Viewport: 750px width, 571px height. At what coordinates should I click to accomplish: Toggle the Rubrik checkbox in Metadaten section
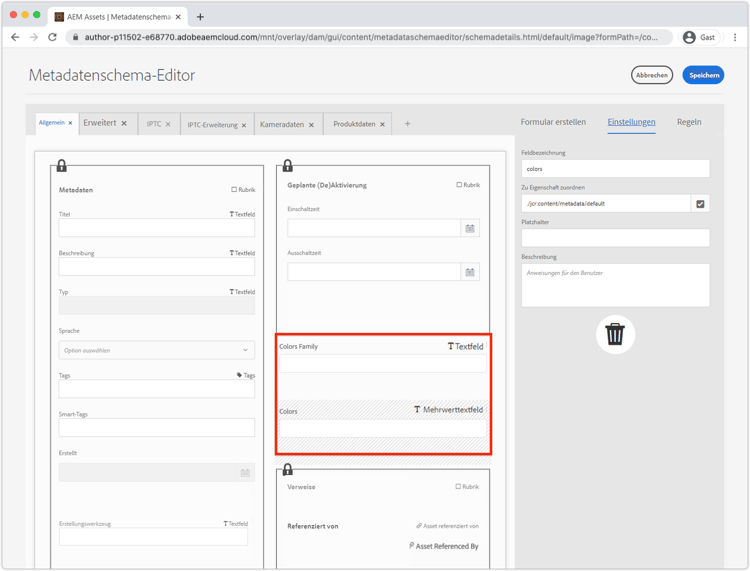pos(234,189)
